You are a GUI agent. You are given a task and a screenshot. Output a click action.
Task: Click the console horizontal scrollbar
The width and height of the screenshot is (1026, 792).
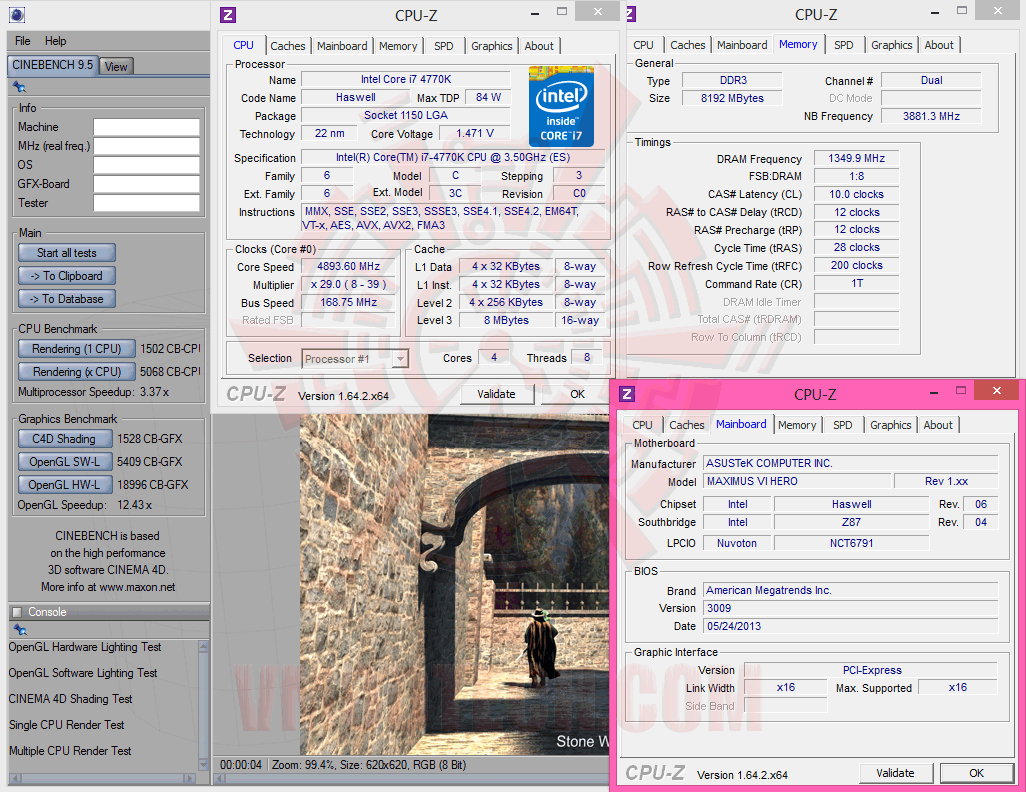102,778
